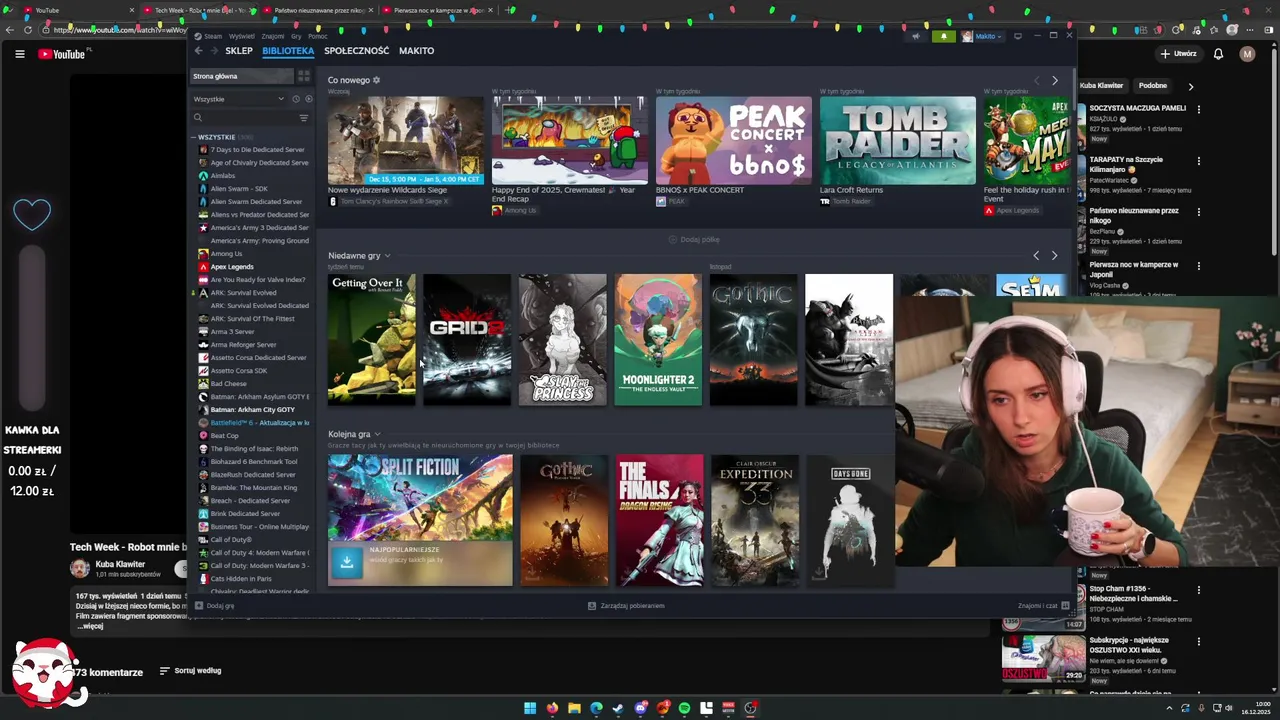Open the green notifications bell in Steam
This screenshot has height=720, width=1280.
click(x=943, y=36)
